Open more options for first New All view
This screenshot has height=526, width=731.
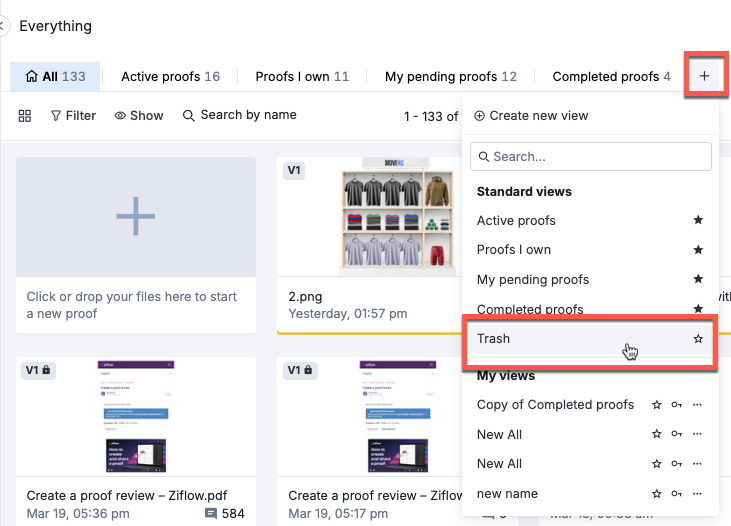(x=698, y=435)
